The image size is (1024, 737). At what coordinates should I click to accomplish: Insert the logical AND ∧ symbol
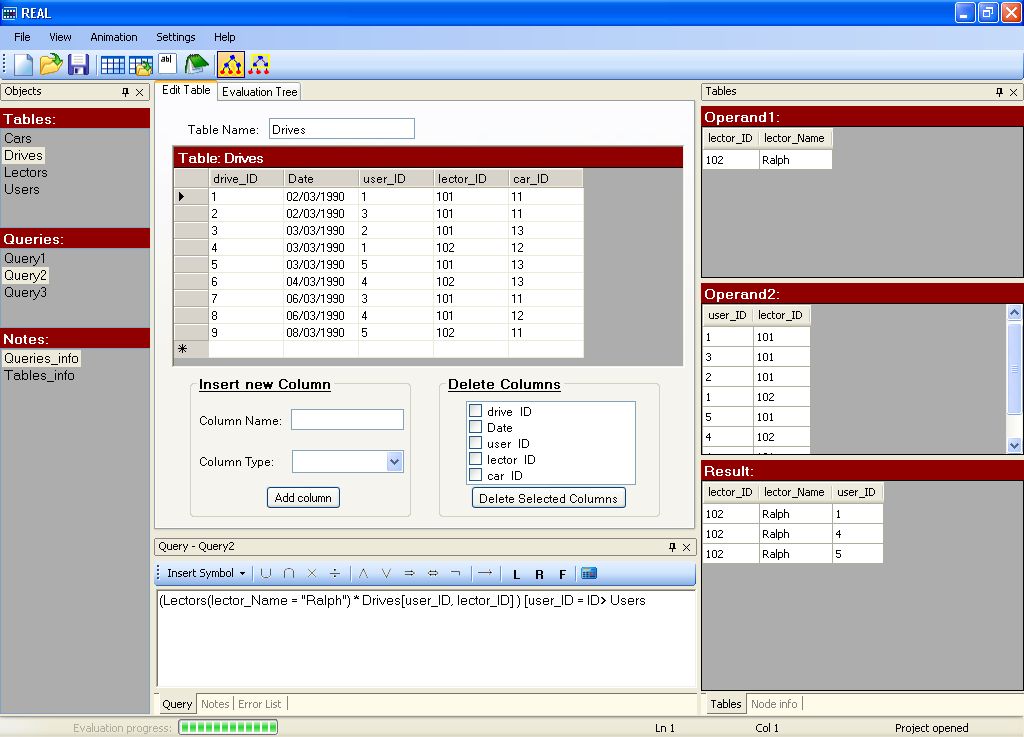(x=364, y=573)
